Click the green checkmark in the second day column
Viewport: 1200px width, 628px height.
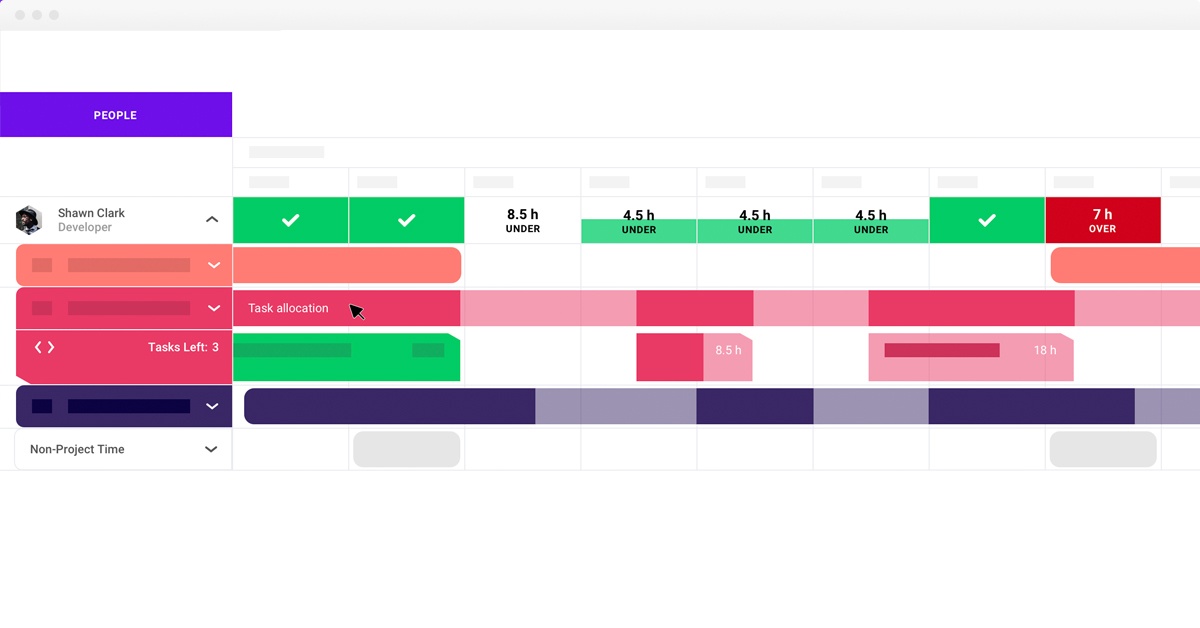coord(406,220)
